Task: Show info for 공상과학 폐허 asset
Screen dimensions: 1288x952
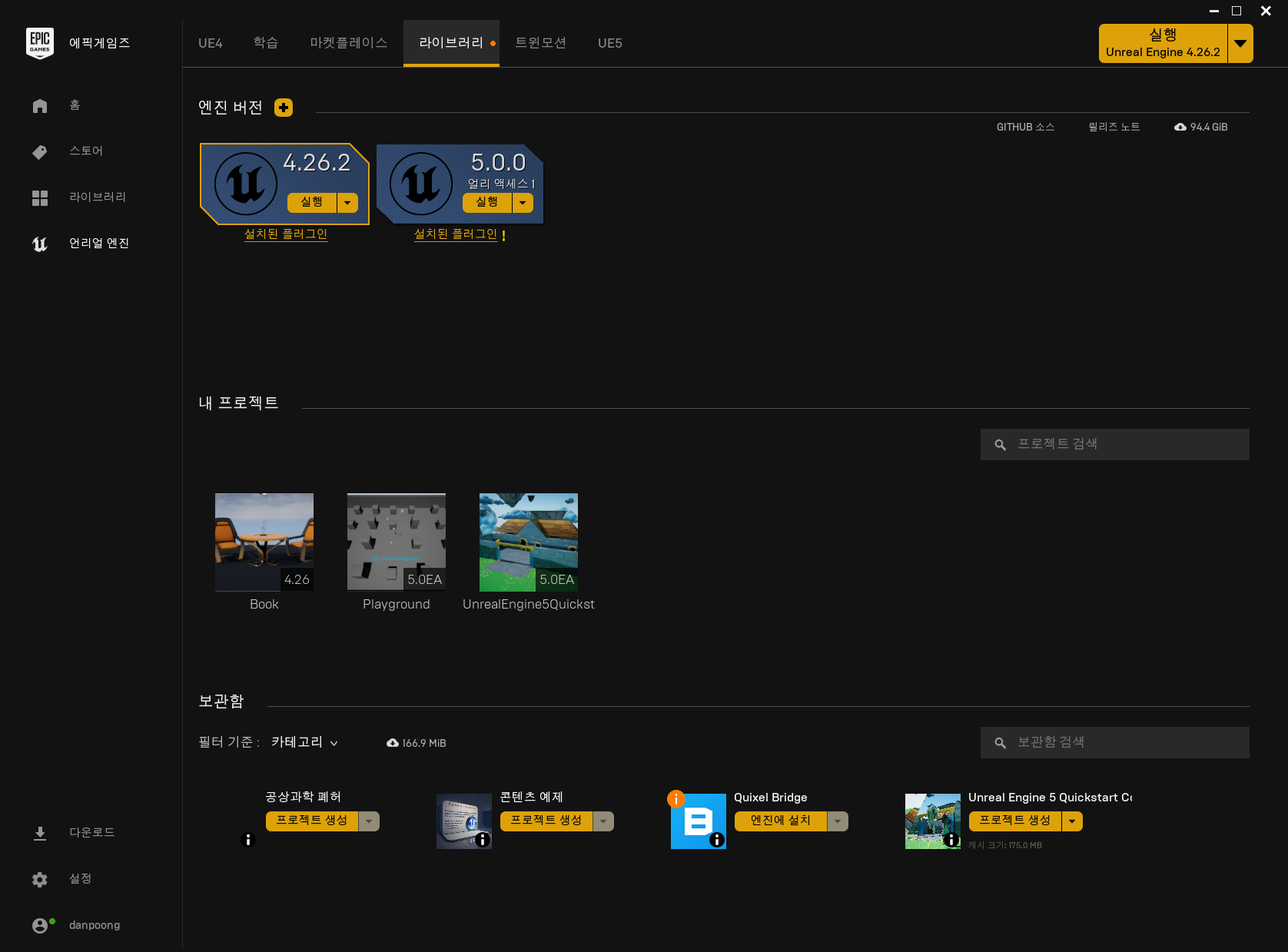Action: point(247,840)
